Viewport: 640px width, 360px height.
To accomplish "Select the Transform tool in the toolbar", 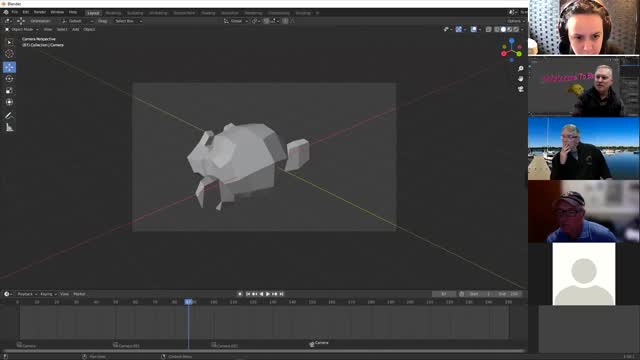I will pos(9,102).
